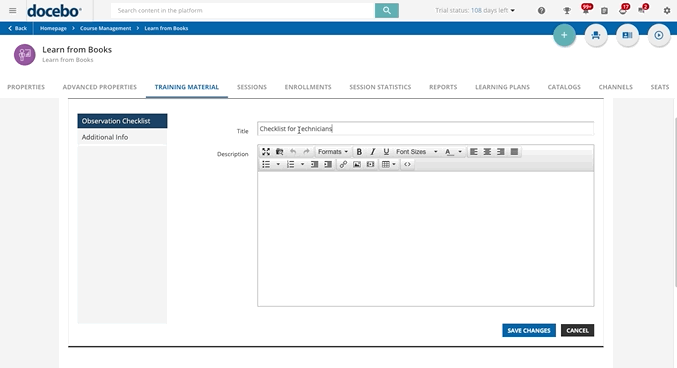677x368 pixels.
Task: Go Back via the breadcrumb bar
Action: click(17, 28)
